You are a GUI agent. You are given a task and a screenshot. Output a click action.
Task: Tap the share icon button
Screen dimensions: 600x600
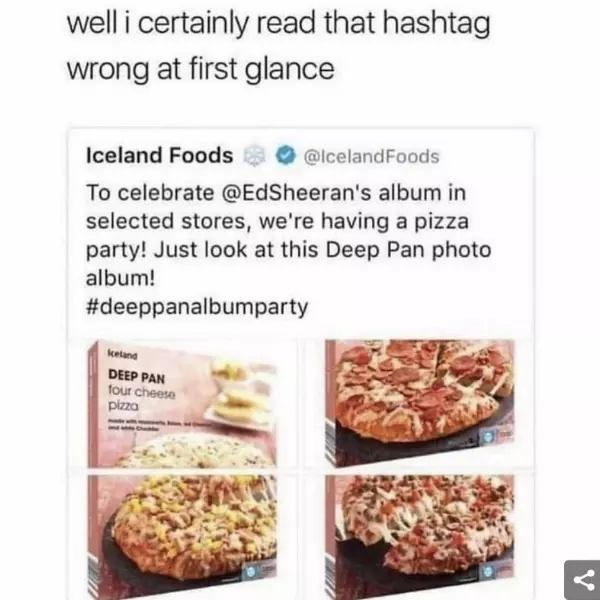pos(582,580)
